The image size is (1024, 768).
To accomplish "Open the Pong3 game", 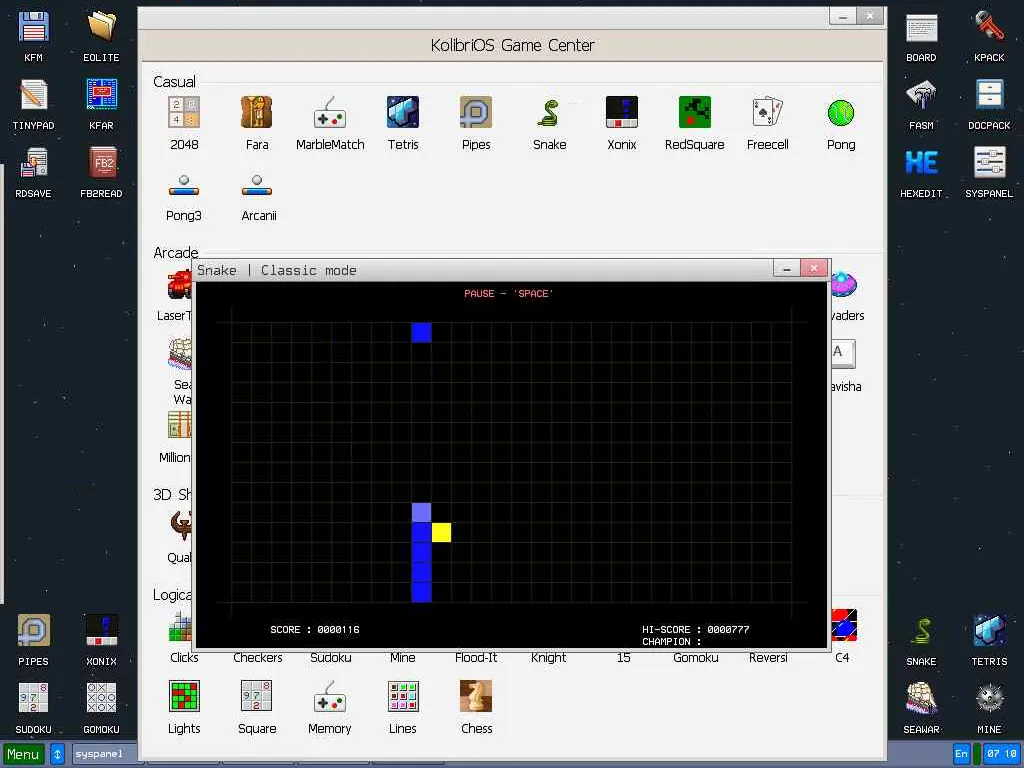I will pyautogui.click(x=184, y=185).
